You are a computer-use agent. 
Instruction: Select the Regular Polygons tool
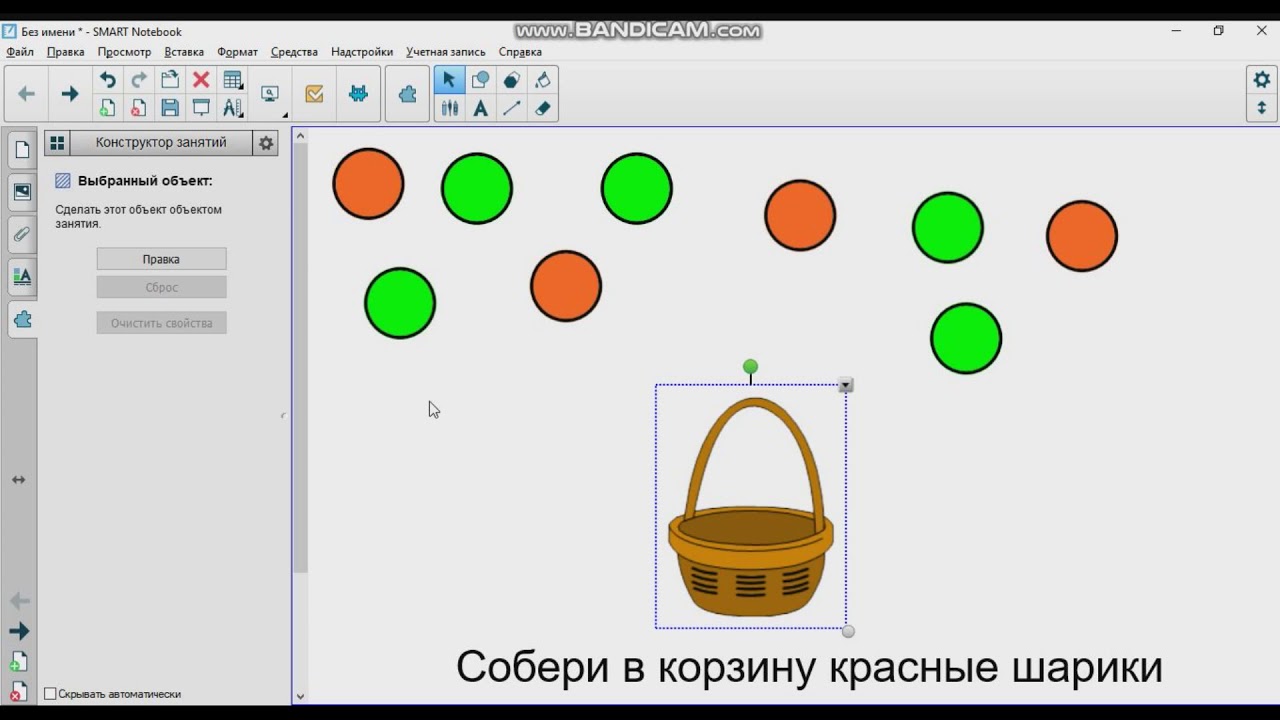click(x=511, y=80)
